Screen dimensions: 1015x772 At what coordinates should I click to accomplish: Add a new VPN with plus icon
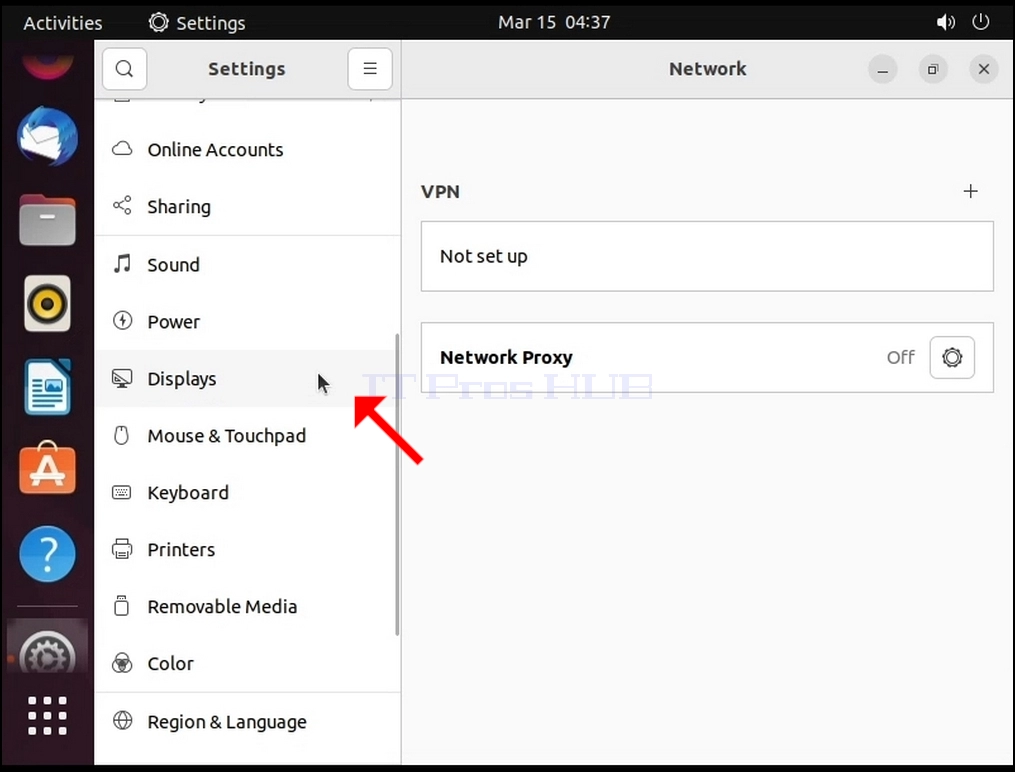point(970,192)
